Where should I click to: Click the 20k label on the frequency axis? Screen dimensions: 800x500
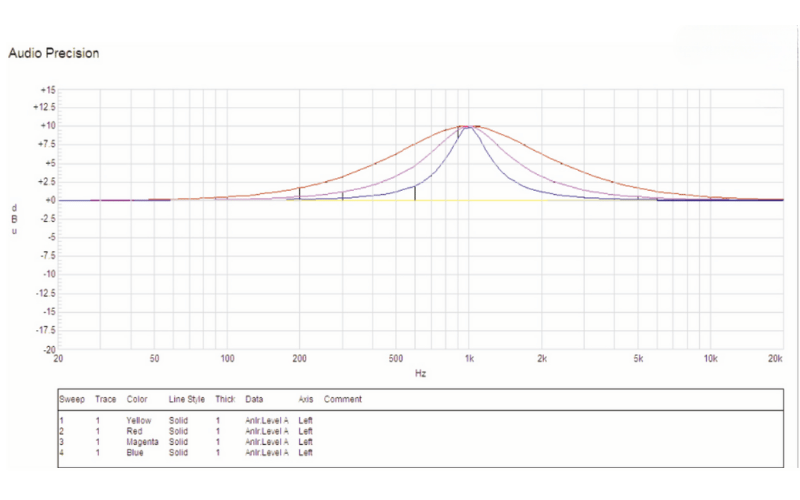(775, 359)
